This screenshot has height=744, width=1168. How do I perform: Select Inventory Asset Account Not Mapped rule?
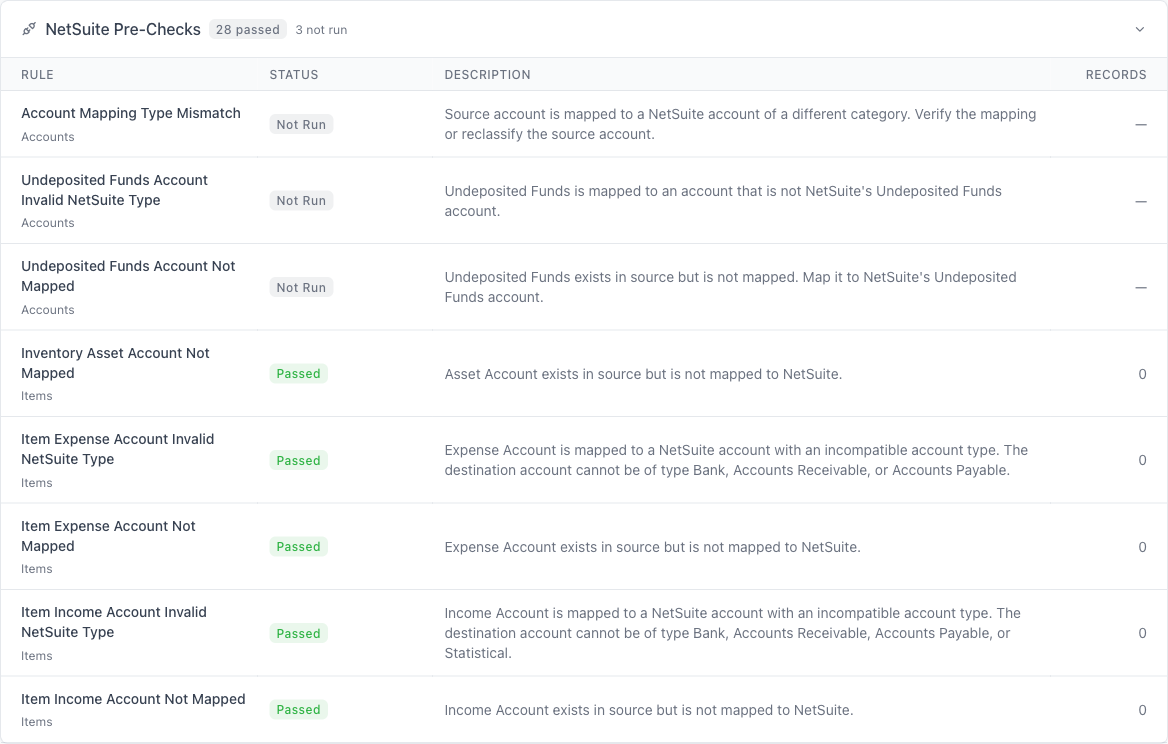pos(115,363)
